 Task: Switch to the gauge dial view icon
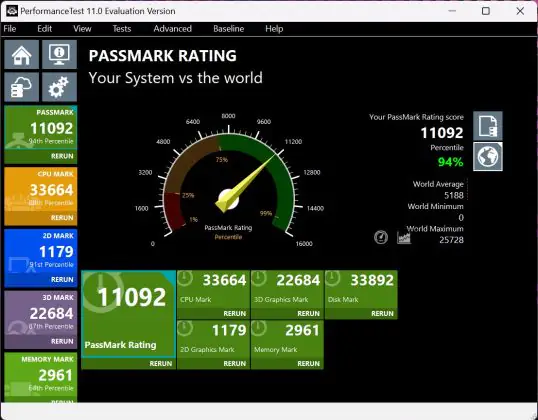381,237
